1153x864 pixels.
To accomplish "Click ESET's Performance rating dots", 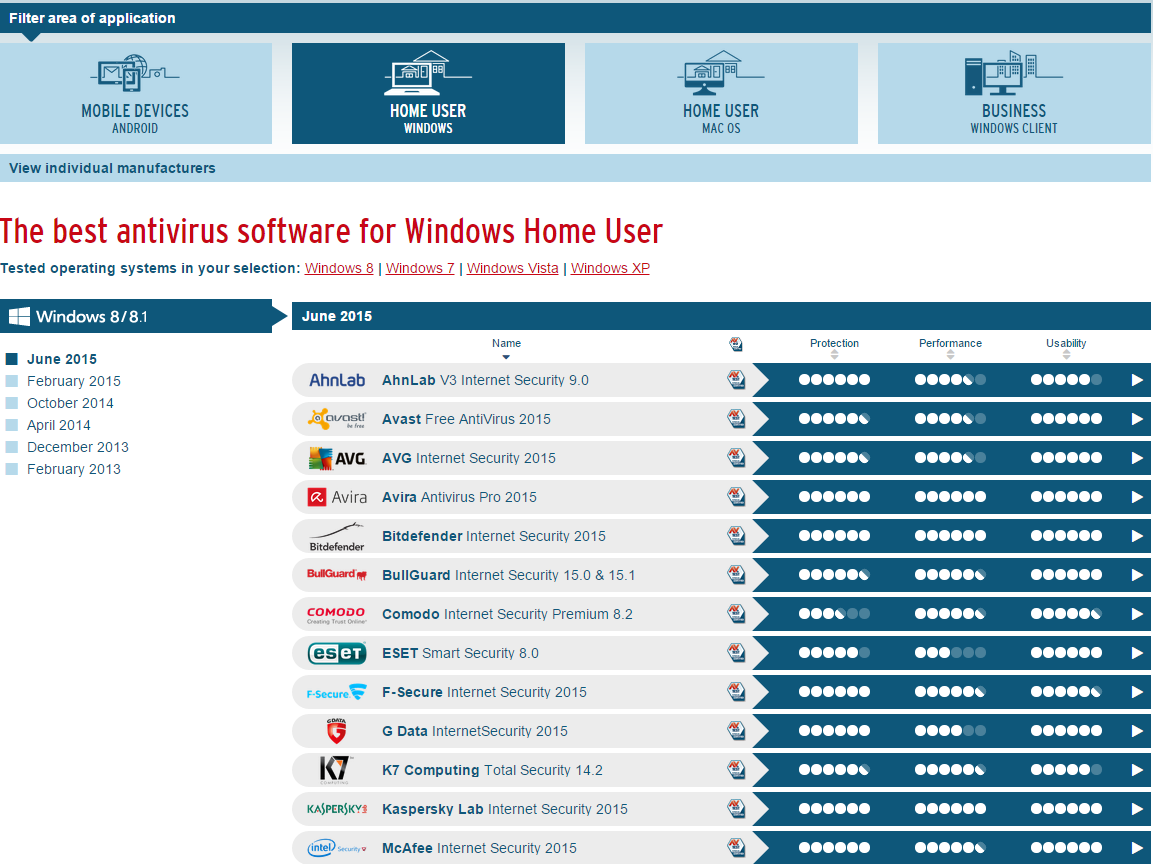I will [x=950, y=653].
